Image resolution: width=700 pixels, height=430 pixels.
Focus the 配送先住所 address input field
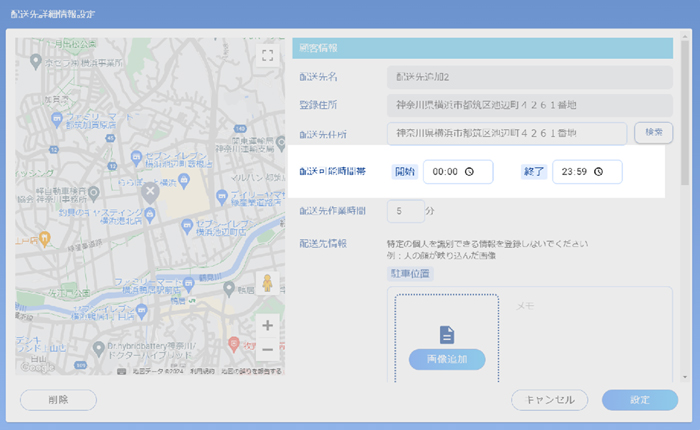507,133
